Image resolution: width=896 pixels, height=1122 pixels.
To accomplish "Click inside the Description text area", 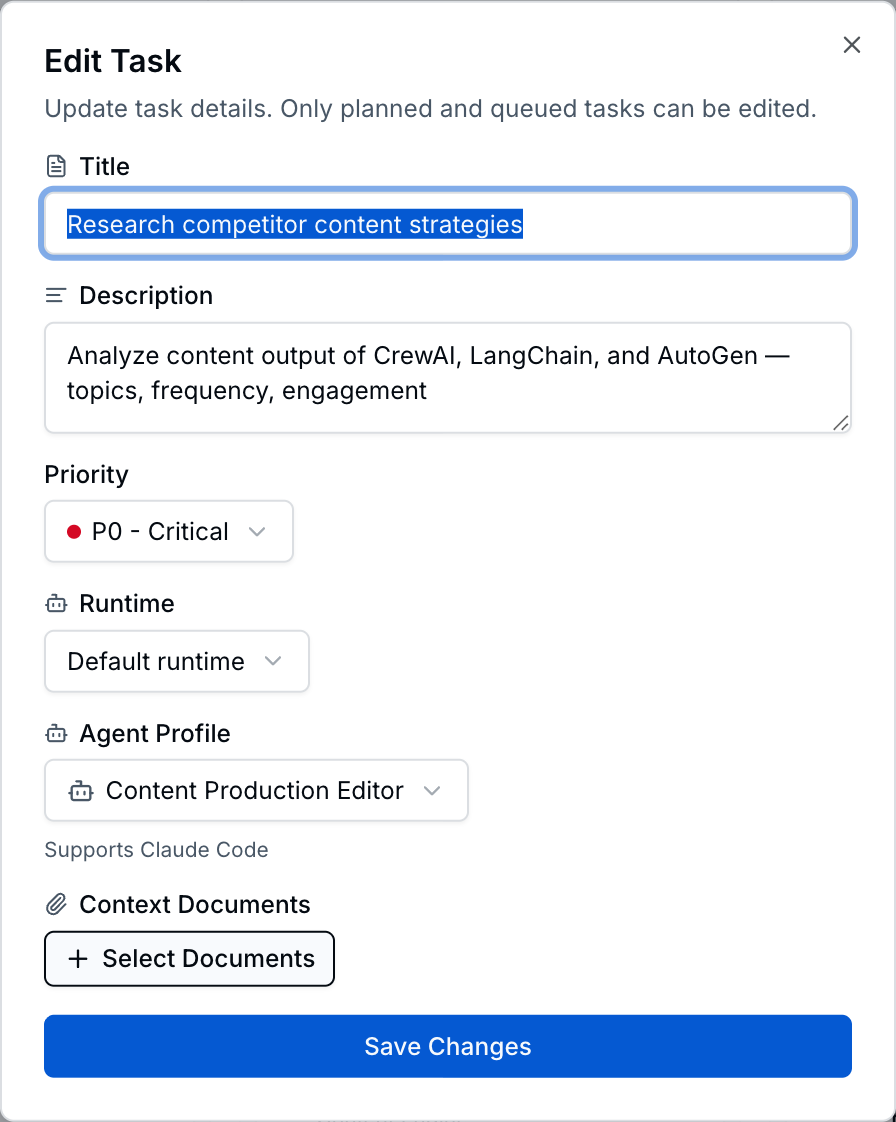I will pos(447,378).
